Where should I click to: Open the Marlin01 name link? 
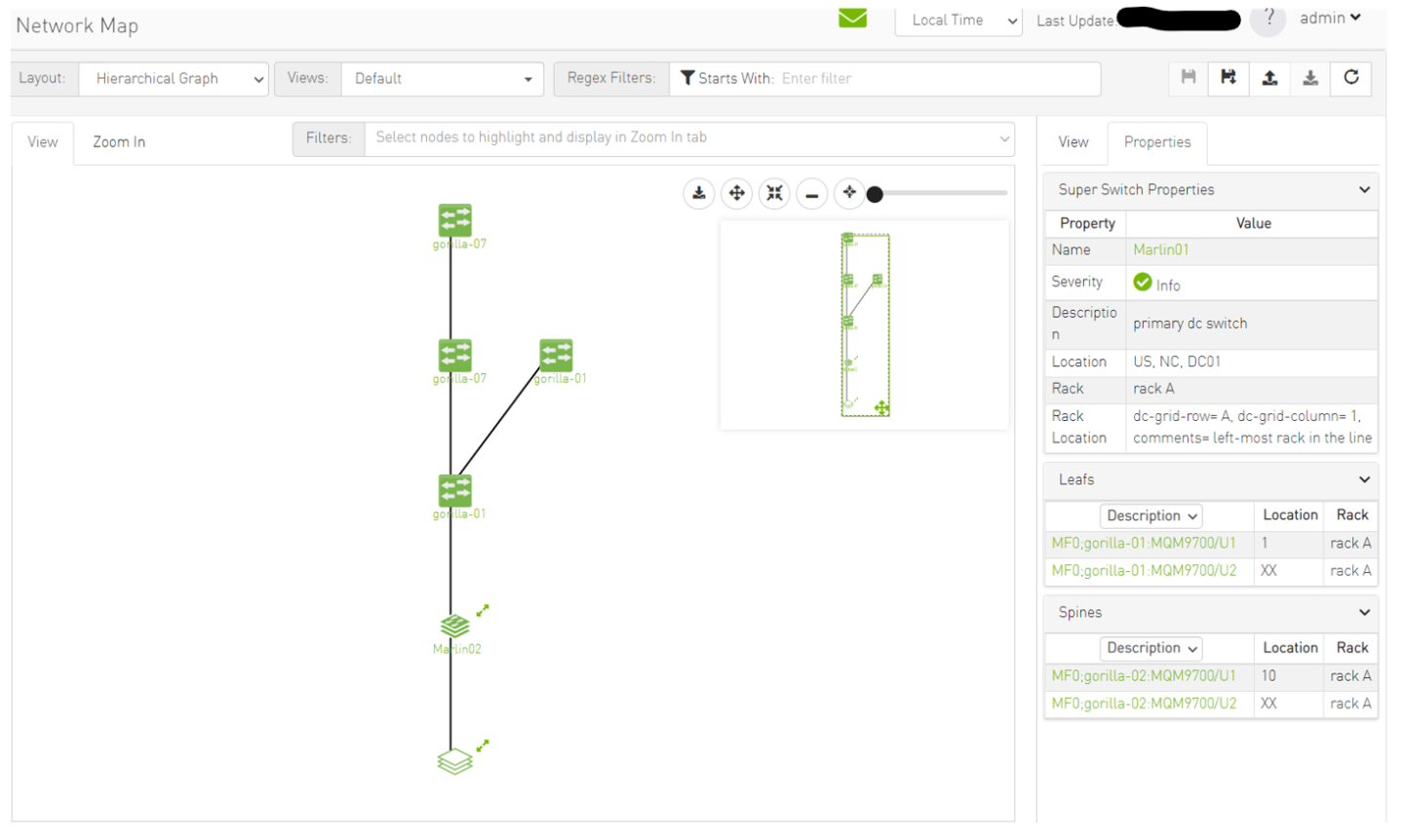click(x=1160, y=250)
